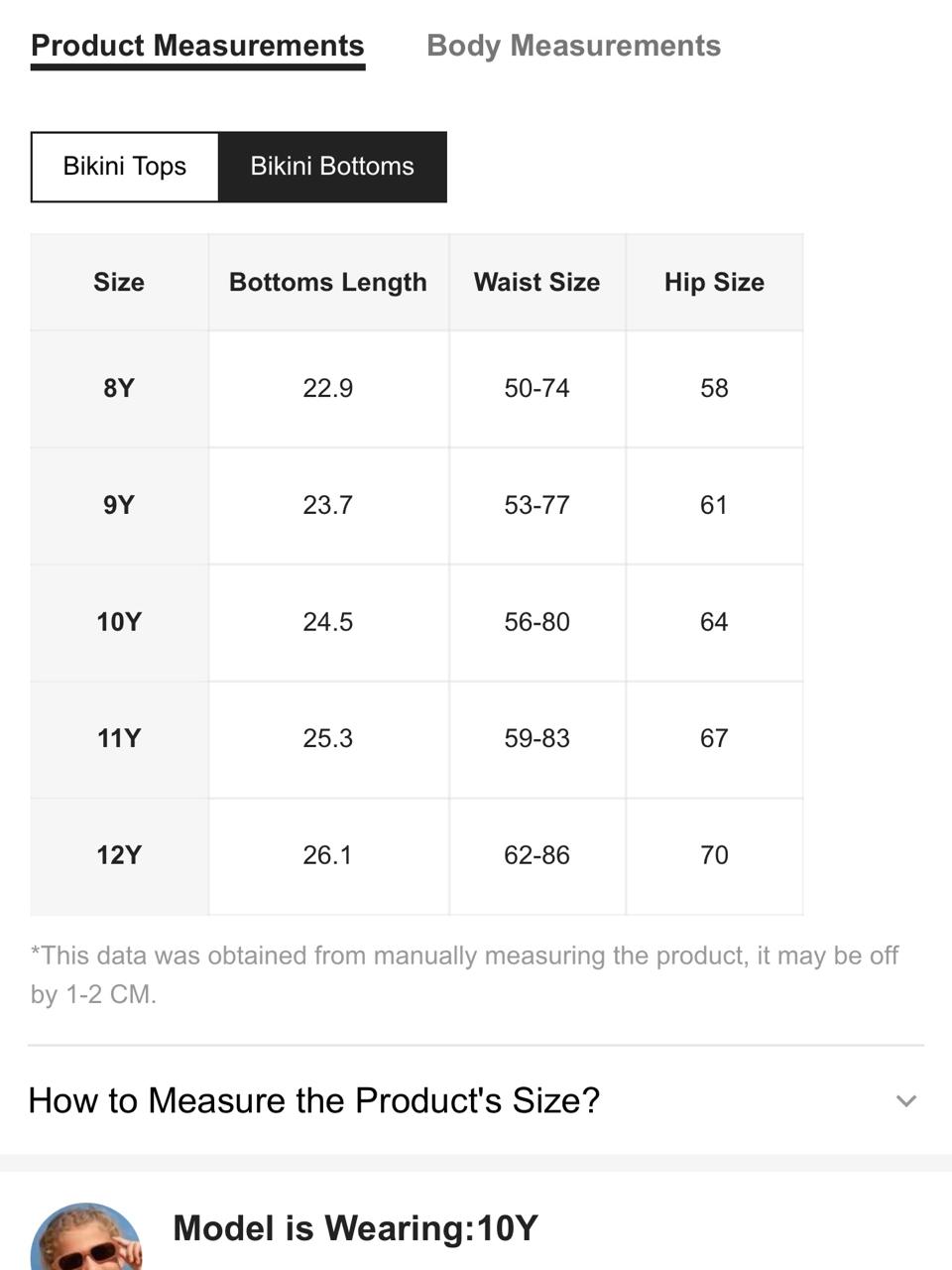Tap the Model is Wearing:10Y text
This screenshot has height=1270, width=952.
[355, 1228]
